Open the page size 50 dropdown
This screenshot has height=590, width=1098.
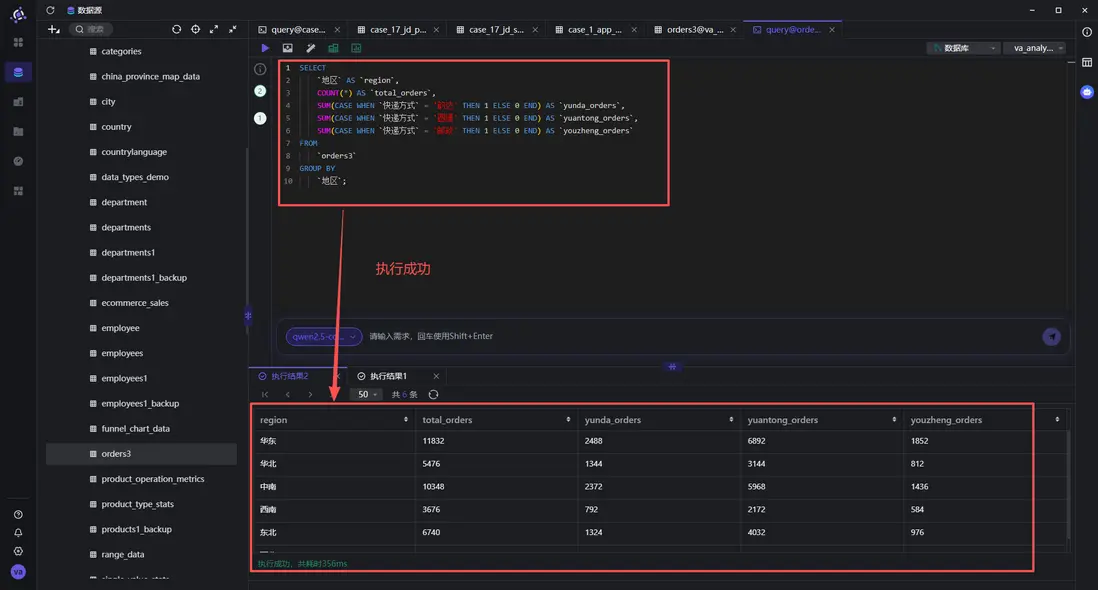(x=368, y=395)
